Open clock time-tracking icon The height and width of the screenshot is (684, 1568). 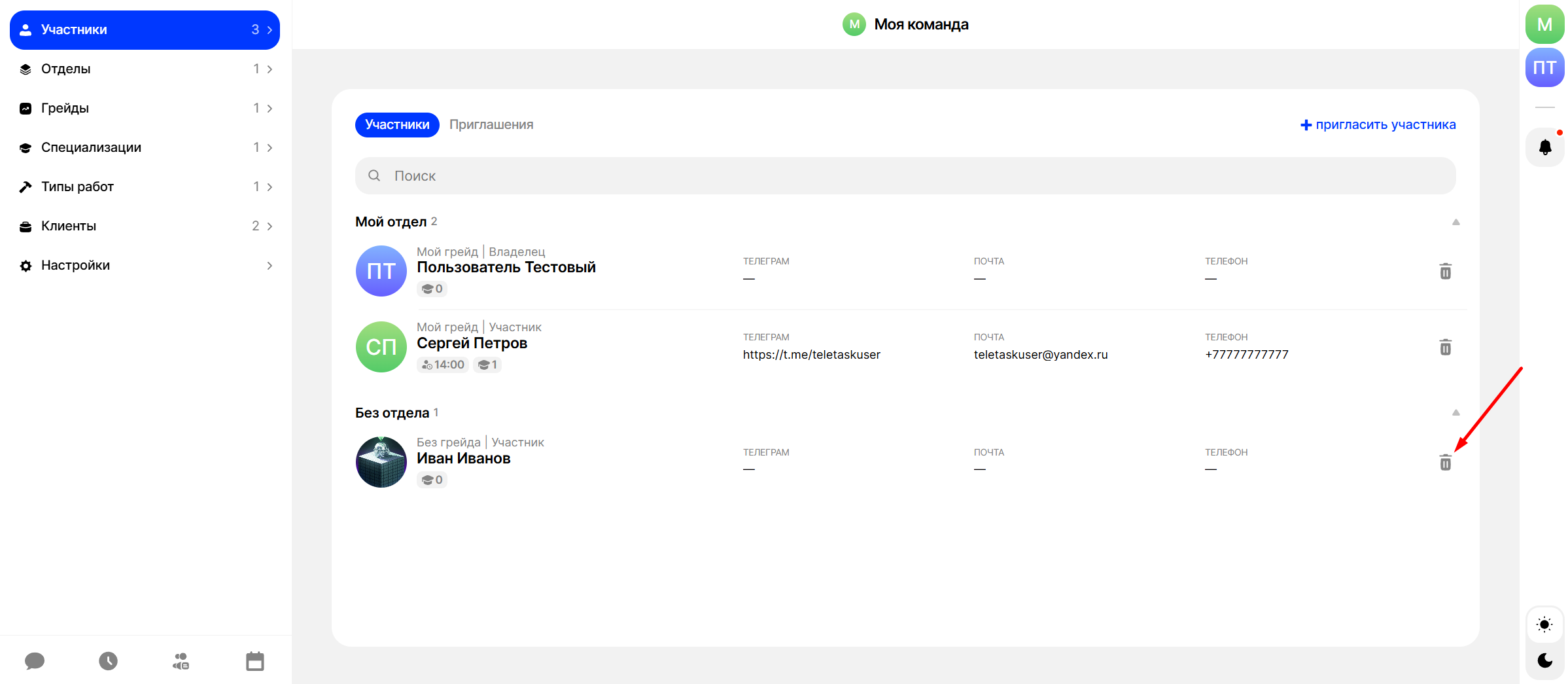point(109,661)
